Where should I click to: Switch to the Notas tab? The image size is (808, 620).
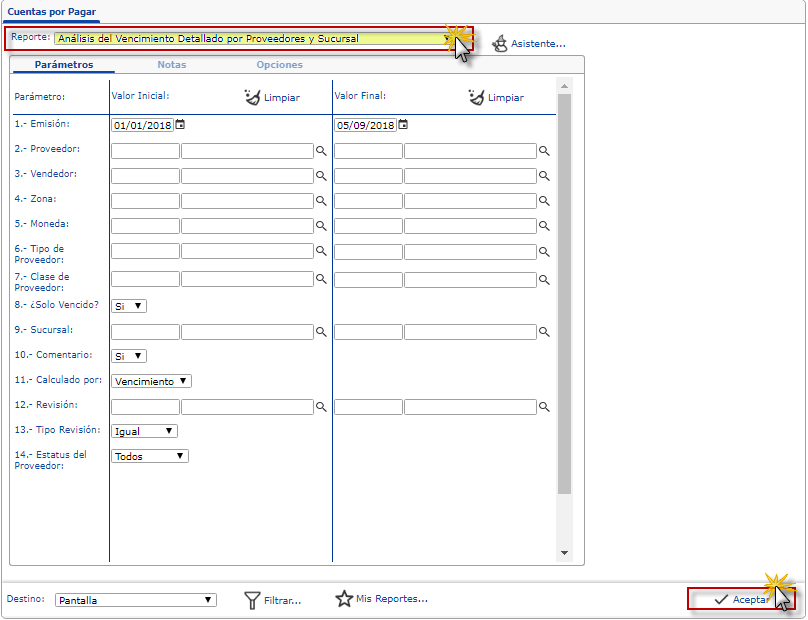(x=171, y=65)
